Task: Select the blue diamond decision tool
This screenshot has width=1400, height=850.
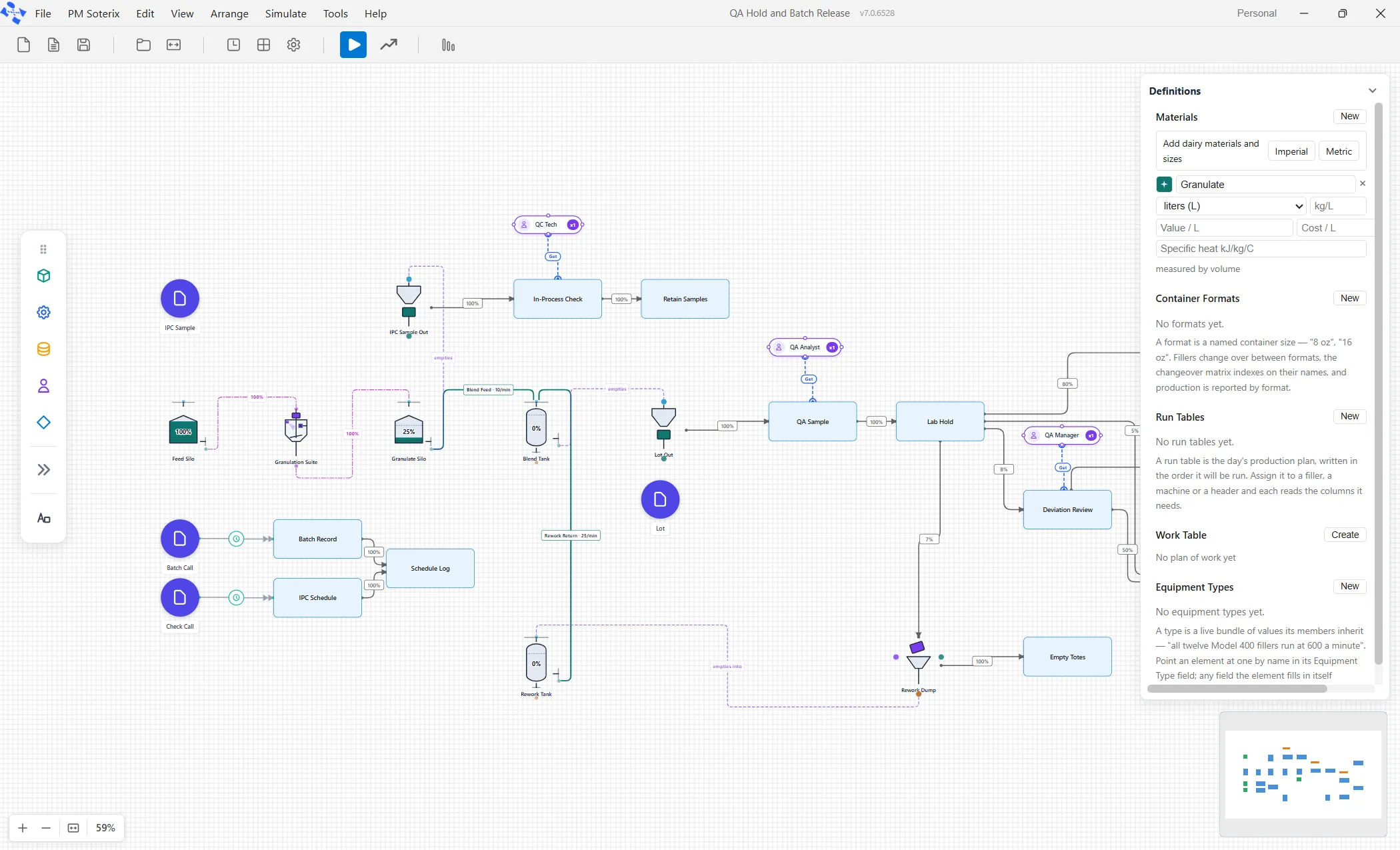Action: click(43, 422)
